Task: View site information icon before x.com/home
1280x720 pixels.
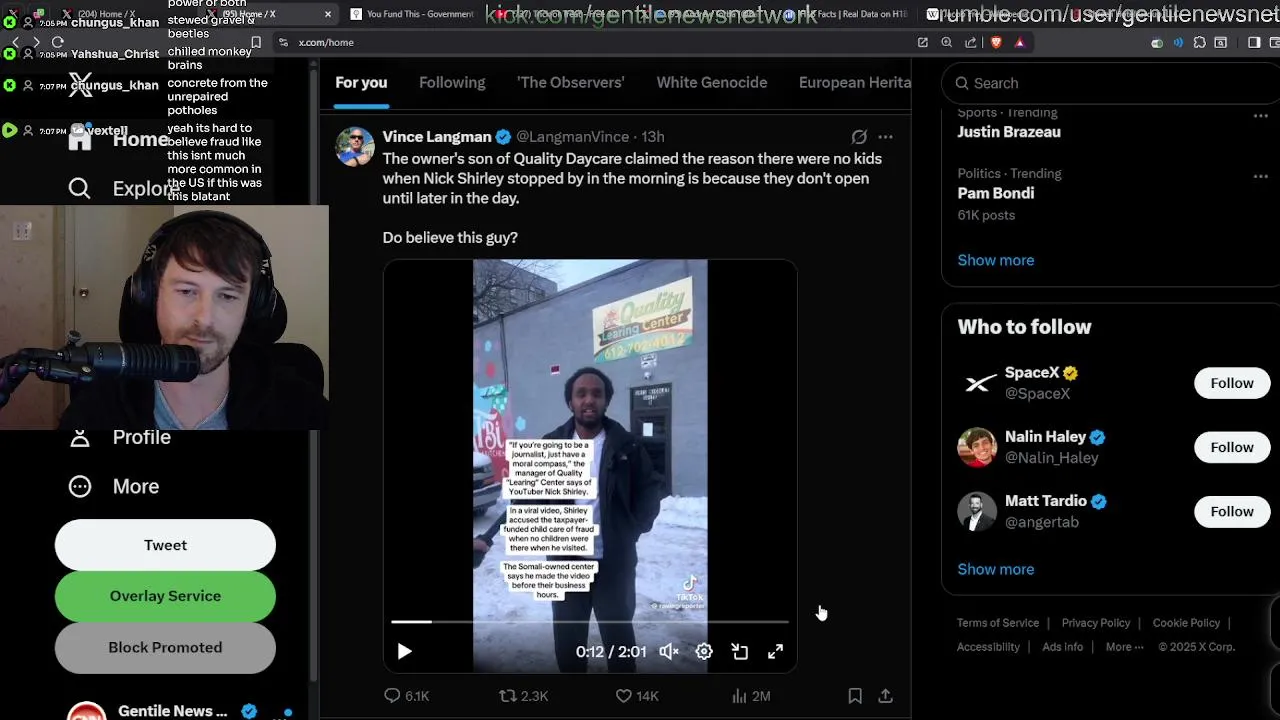Action: (284, 42)
